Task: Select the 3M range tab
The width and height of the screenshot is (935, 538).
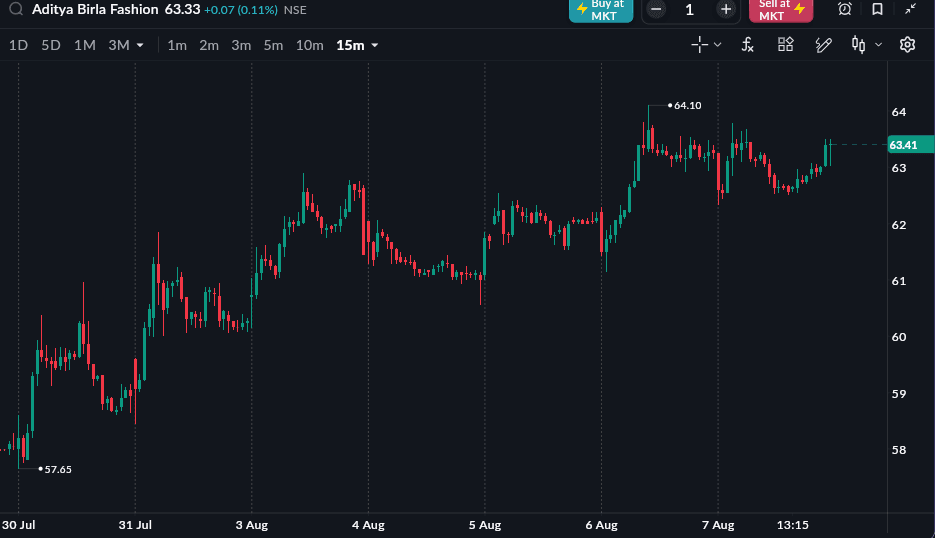Action: tap(119, 45)
